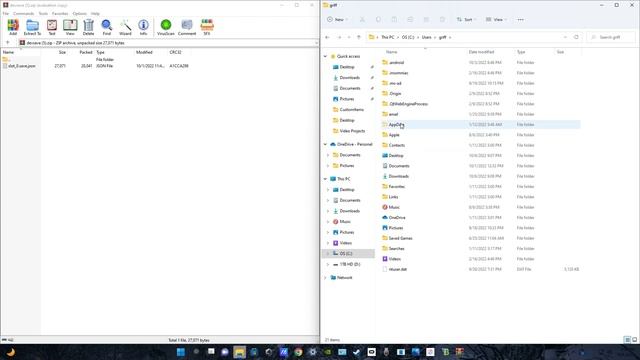Viewport: 640px width, 360px height.
Task: Click Rename icon in File Explorer toolbar
Action: (410, 20)
